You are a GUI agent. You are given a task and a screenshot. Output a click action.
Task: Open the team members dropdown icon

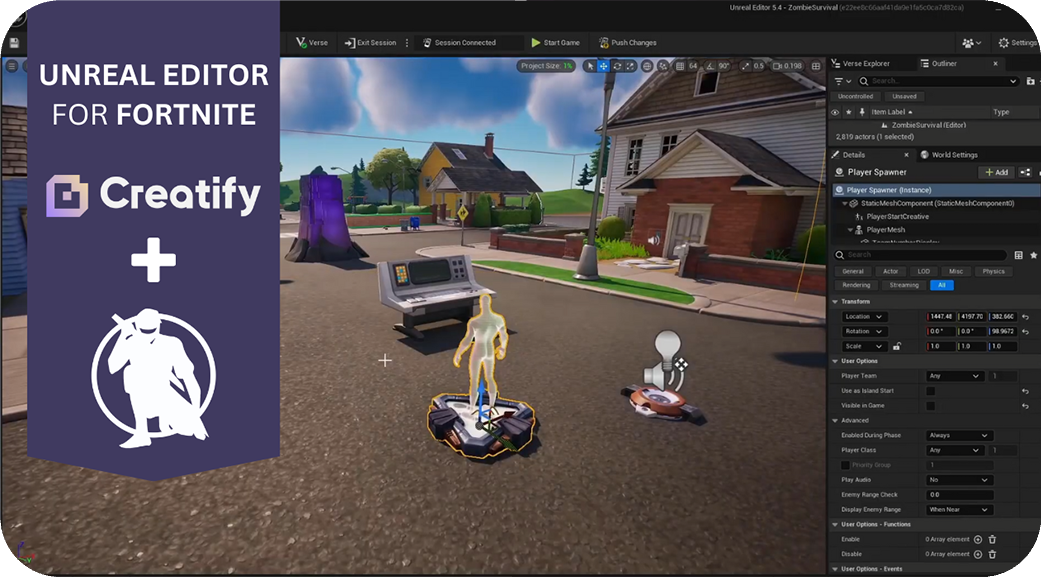971,42
